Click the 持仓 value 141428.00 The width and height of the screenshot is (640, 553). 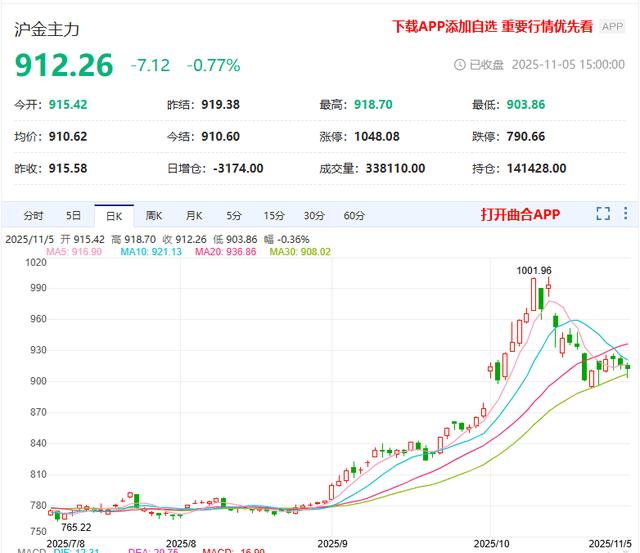click(x=536, y=169)
